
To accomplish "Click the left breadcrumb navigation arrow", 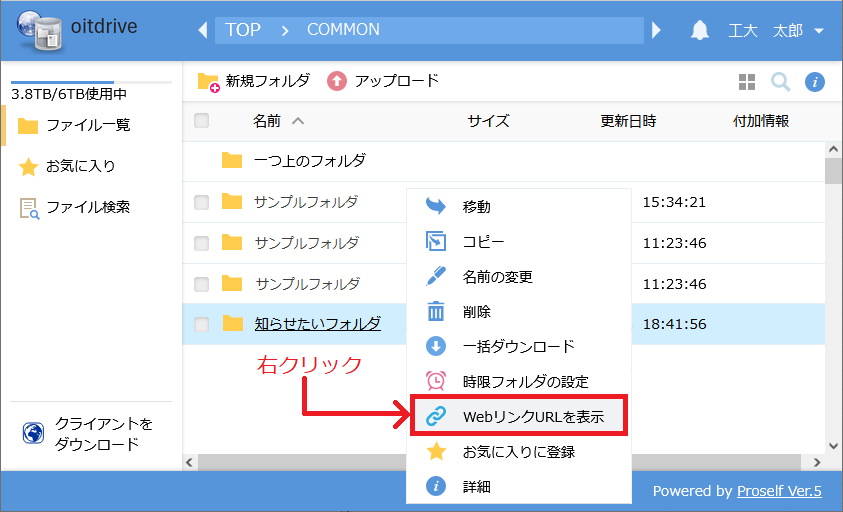I will (x=204, y=30).
